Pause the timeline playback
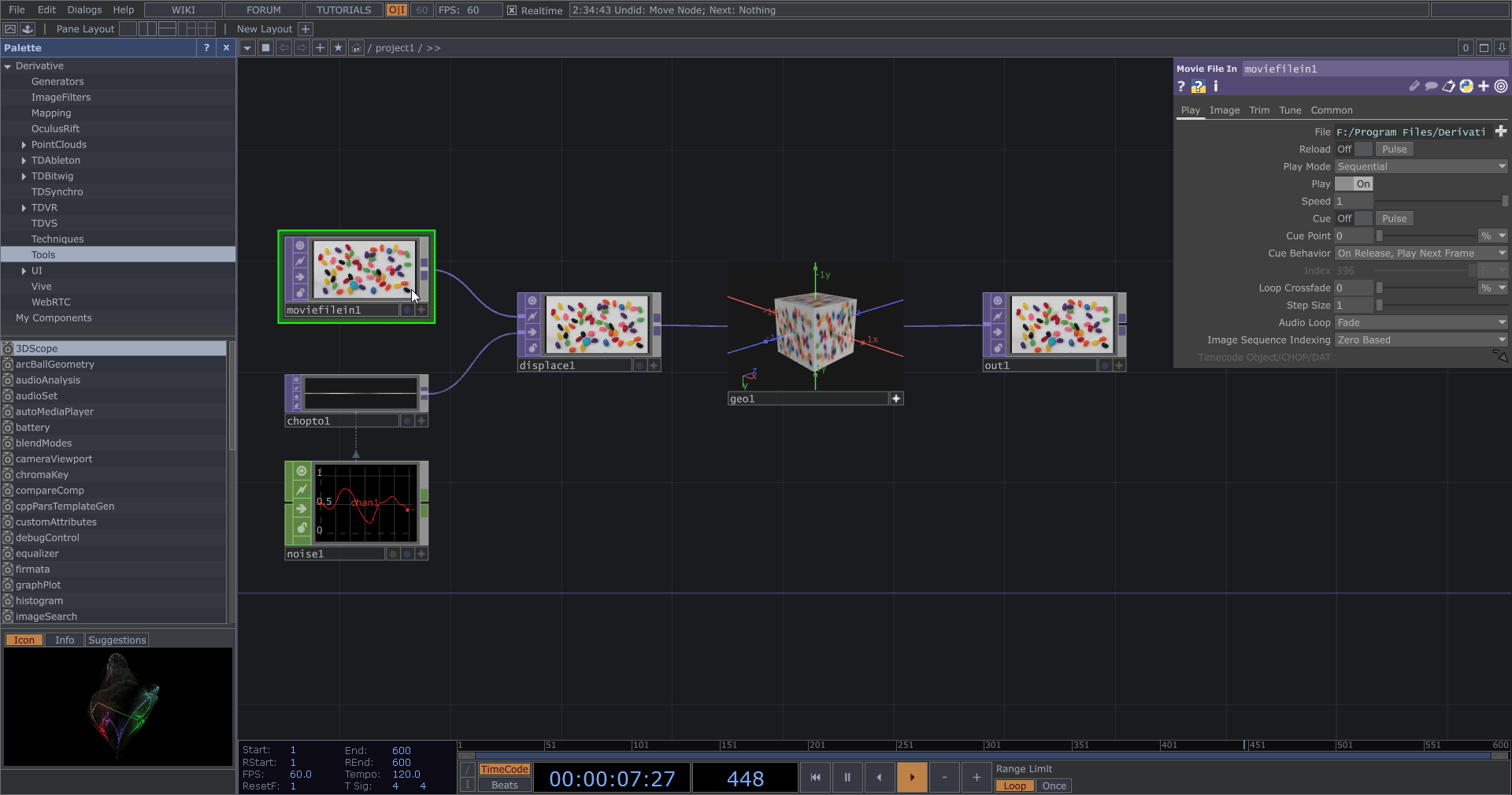Screen dimensions: 1512x795 (847, 778)
